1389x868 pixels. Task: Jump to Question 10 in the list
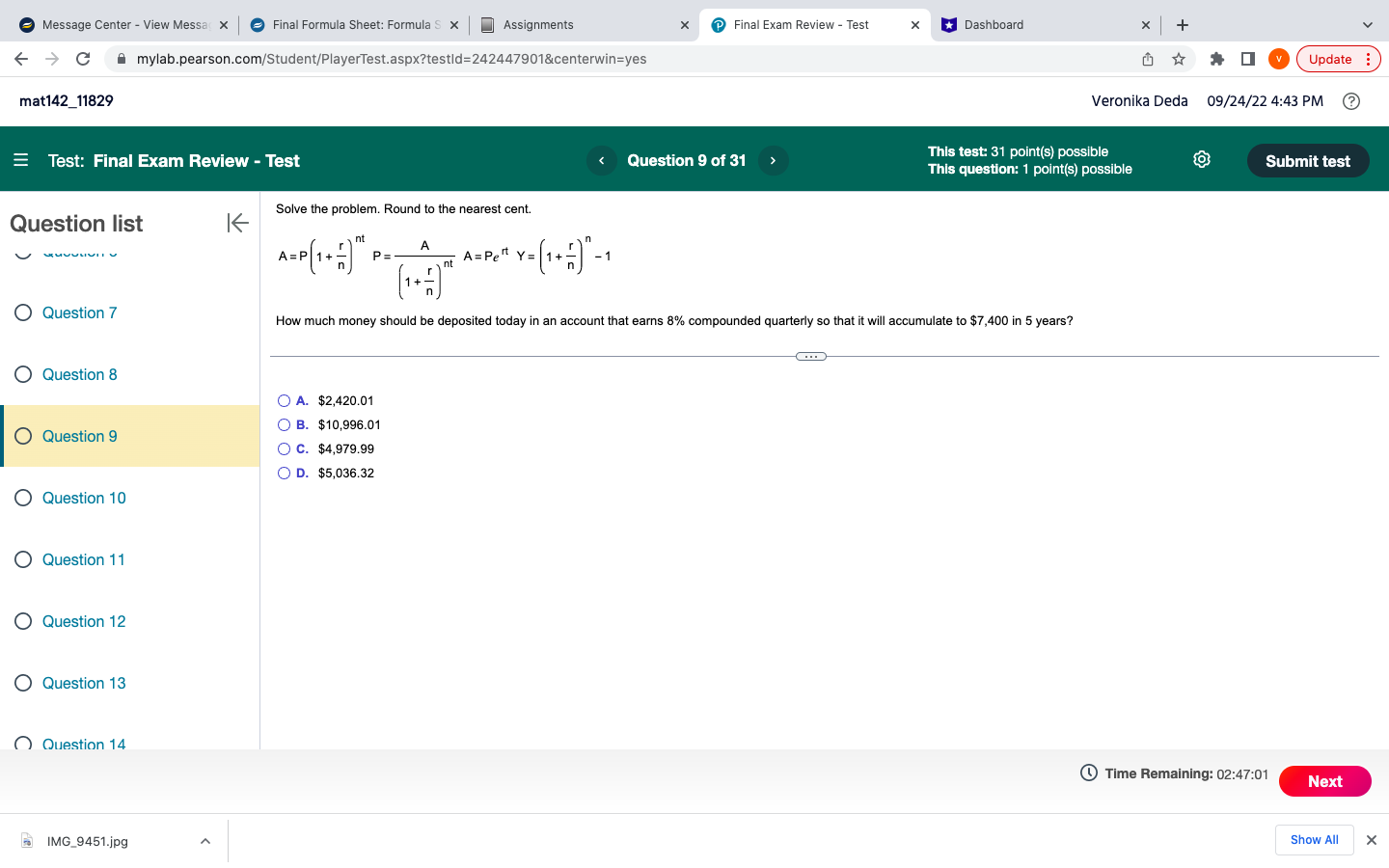pyautogui.click(x=84, y=498)
